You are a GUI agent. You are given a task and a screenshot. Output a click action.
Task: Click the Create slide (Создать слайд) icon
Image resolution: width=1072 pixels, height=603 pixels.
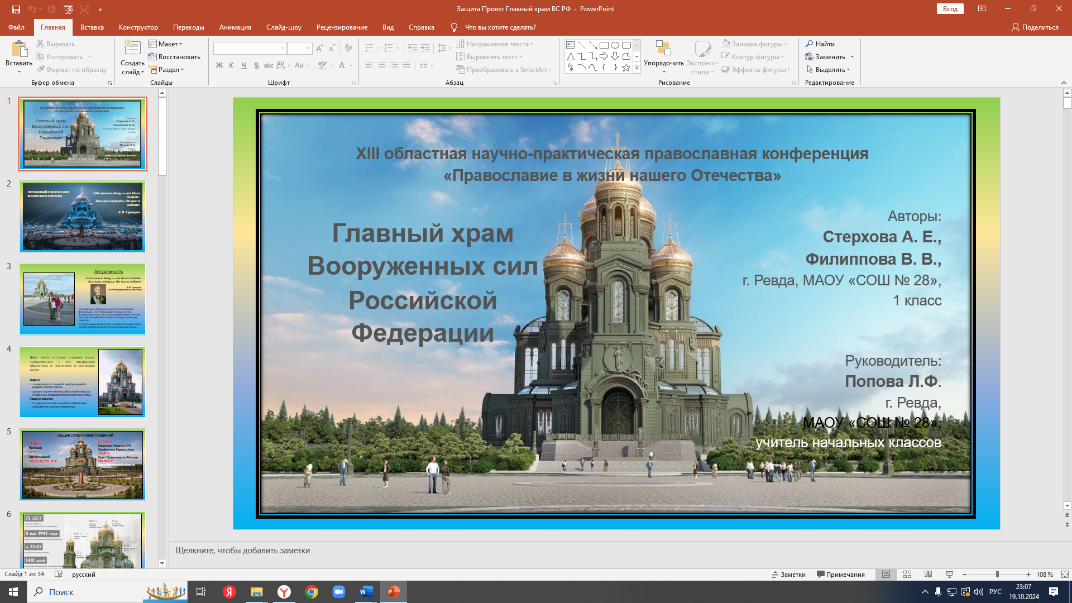tap(132, 50)
